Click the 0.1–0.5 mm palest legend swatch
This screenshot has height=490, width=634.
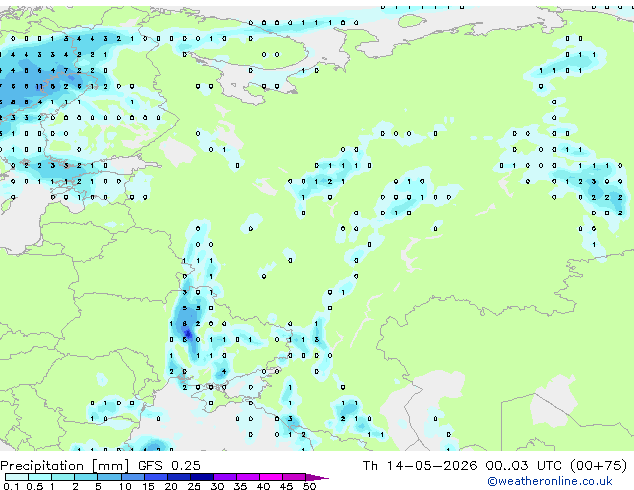click(x=17, y=477)
